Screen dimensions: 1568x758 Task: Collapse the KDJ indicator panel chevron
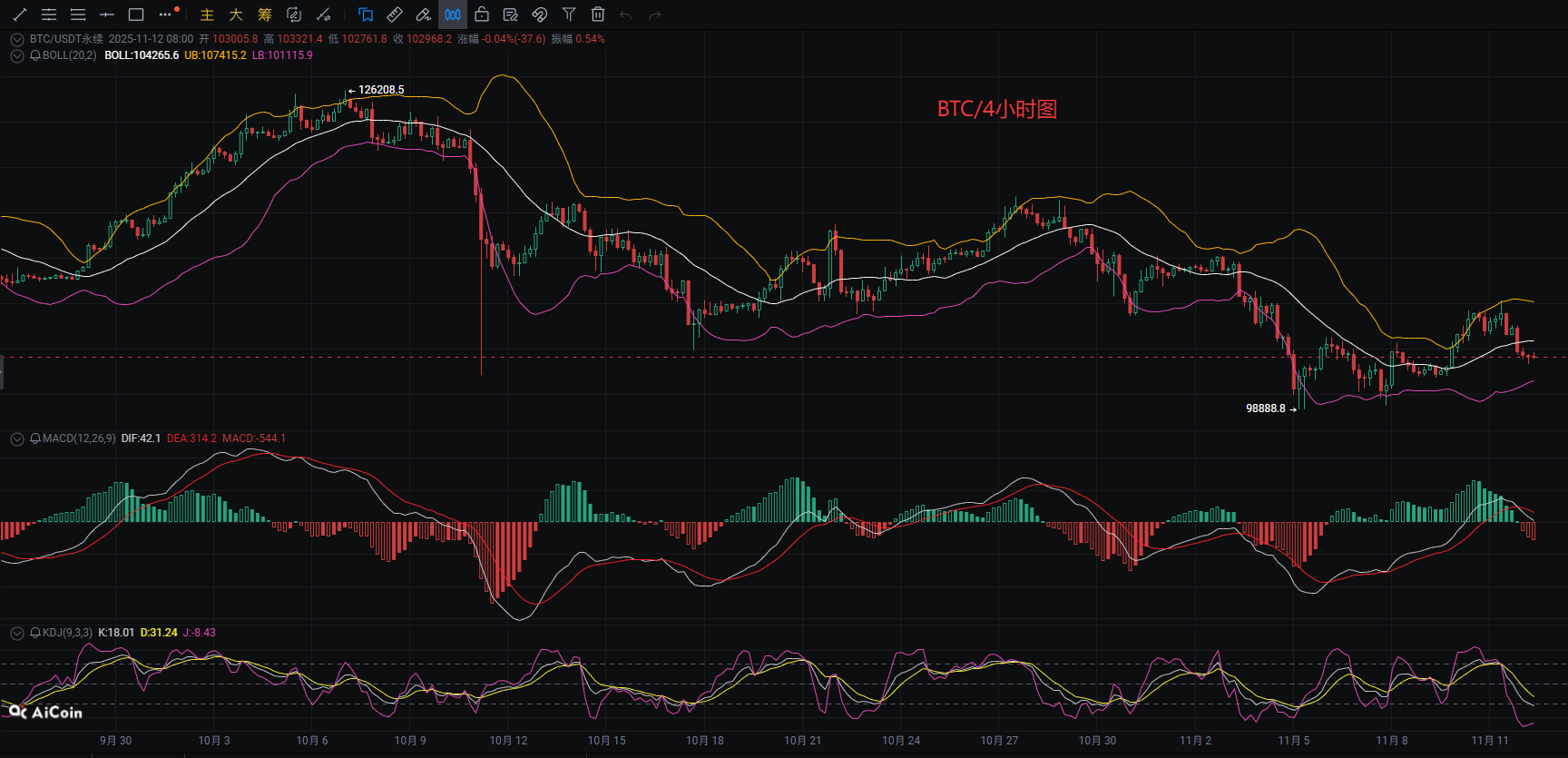(16, 633)
